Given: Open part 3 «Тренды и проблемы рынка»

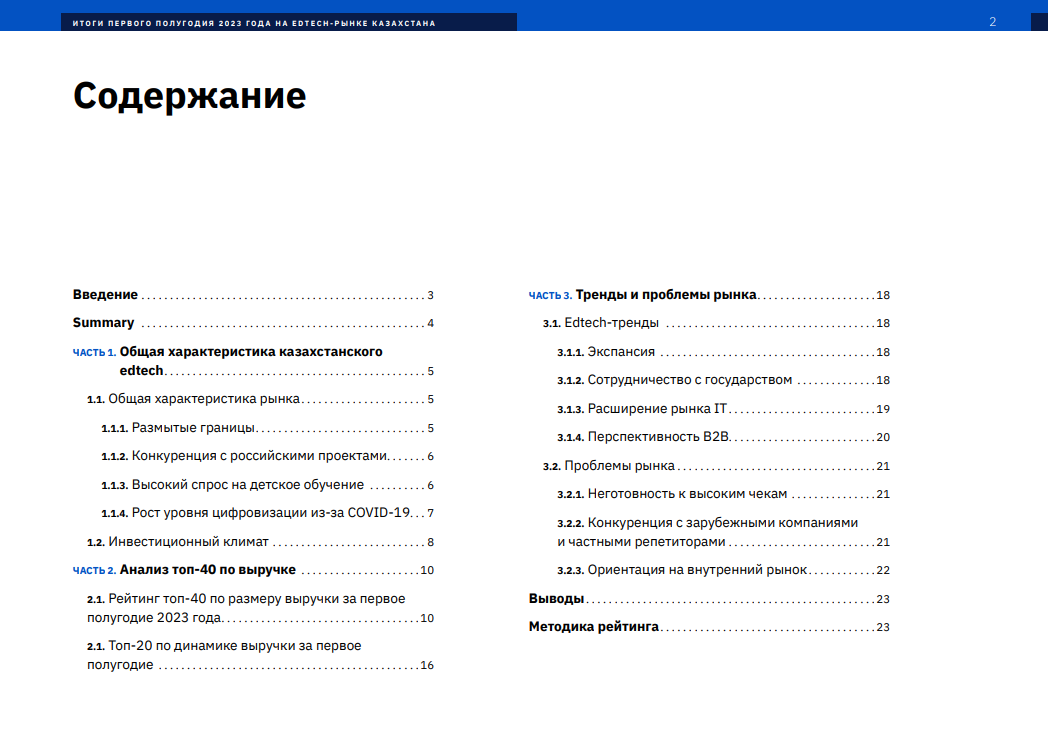Looking at the screenshot, I should (x=709, y=295).
